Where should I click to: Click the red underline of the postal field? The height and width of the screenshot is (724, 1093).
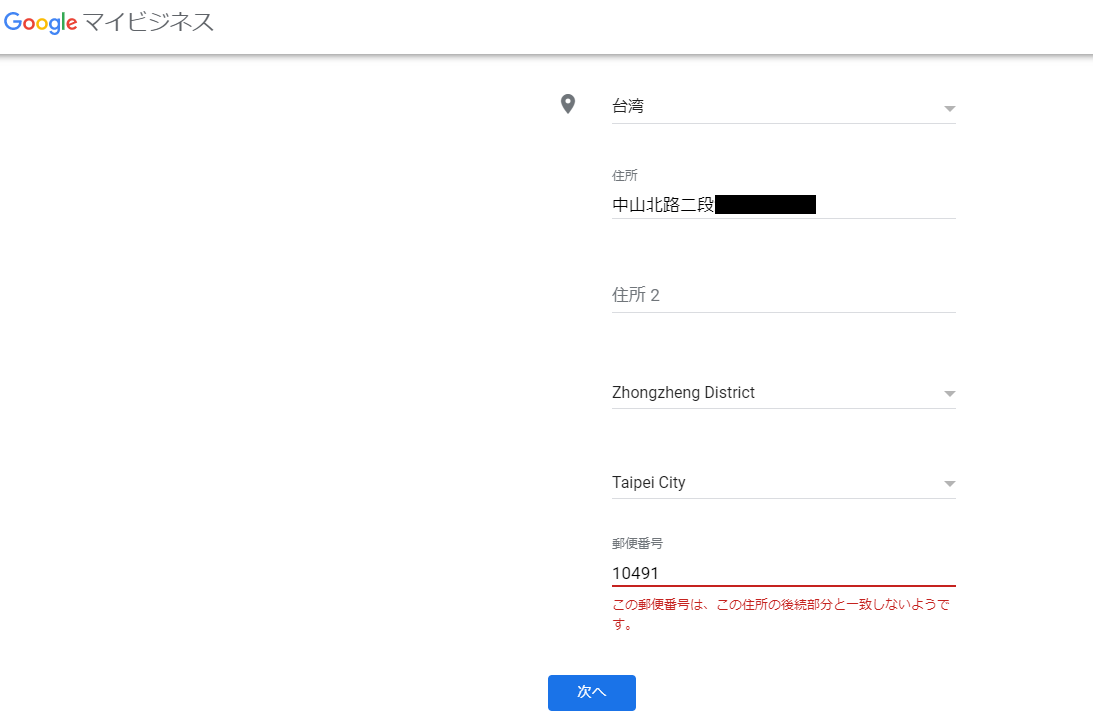(x=784, y=586)
